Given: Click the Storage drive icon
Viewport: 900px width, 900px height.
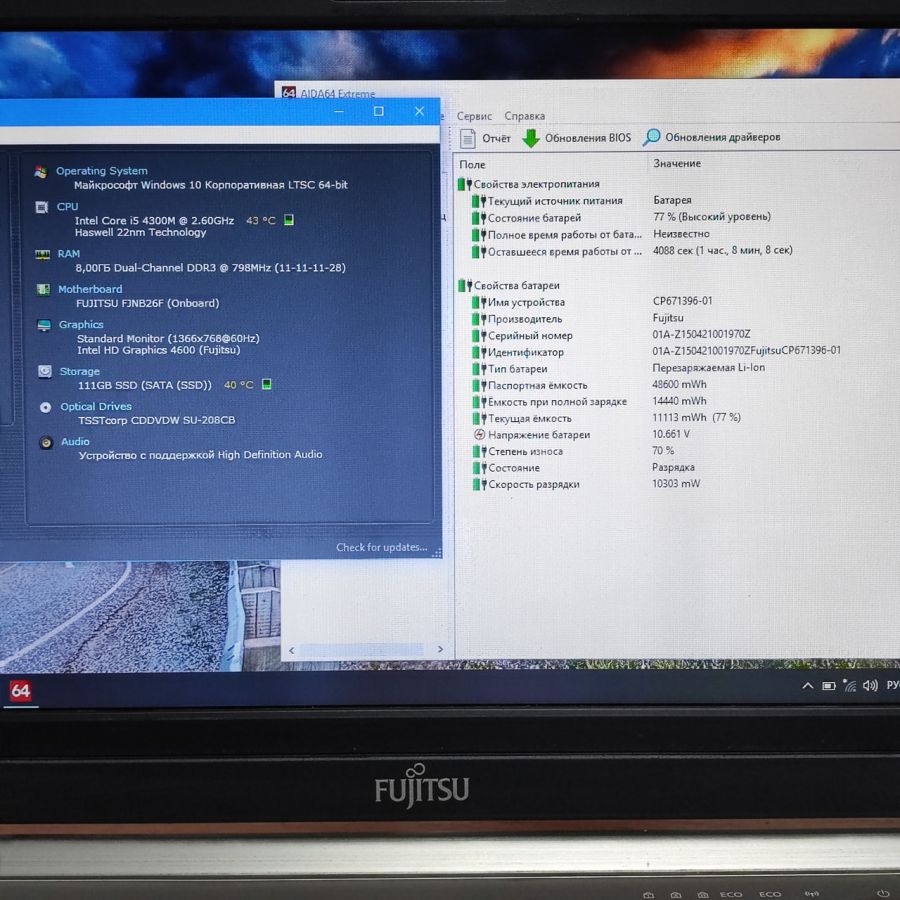Looking at the screenshot, I should tap(45, 372).
